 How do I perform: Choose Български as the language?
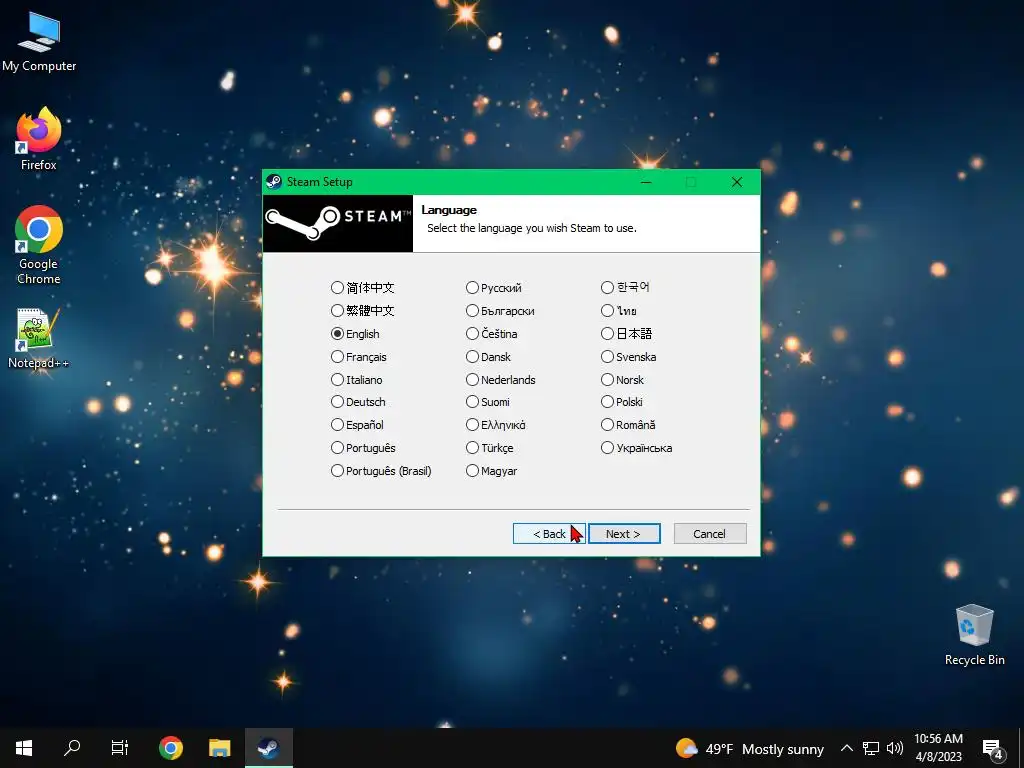(500, 310)
